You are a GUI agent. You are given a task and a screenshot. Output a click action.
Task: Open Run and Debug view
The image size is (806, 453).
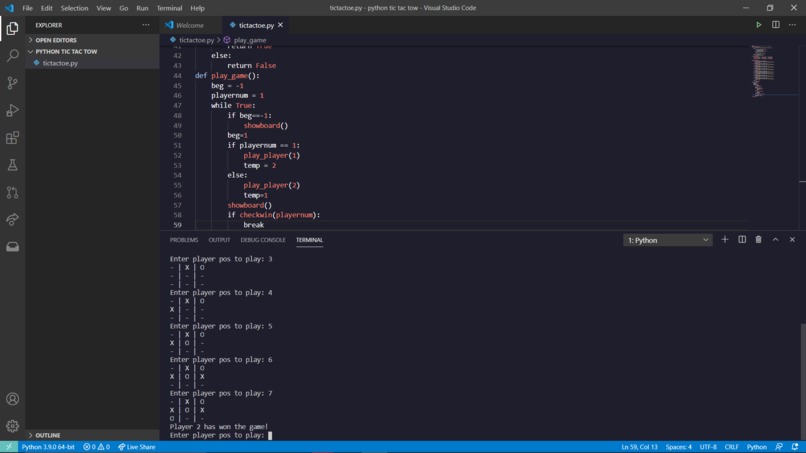12,110
